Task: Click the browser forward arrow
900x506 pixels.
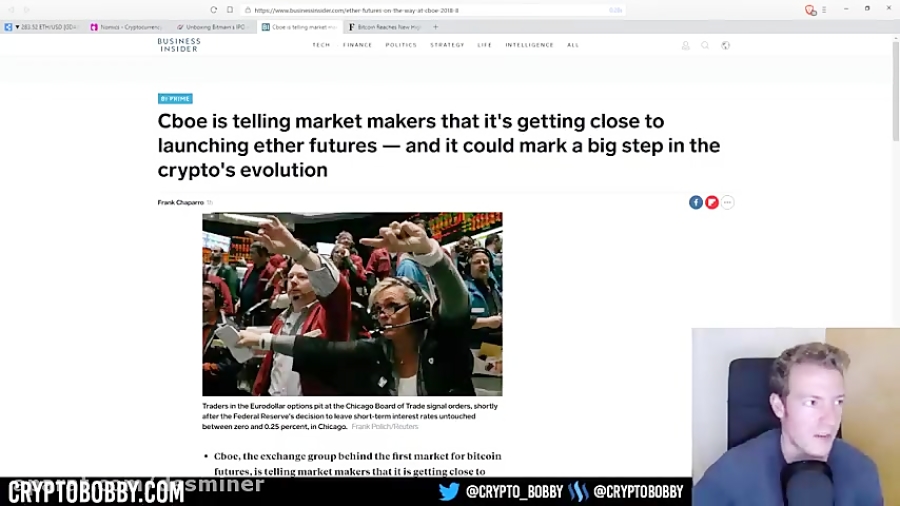Action: 26,10
